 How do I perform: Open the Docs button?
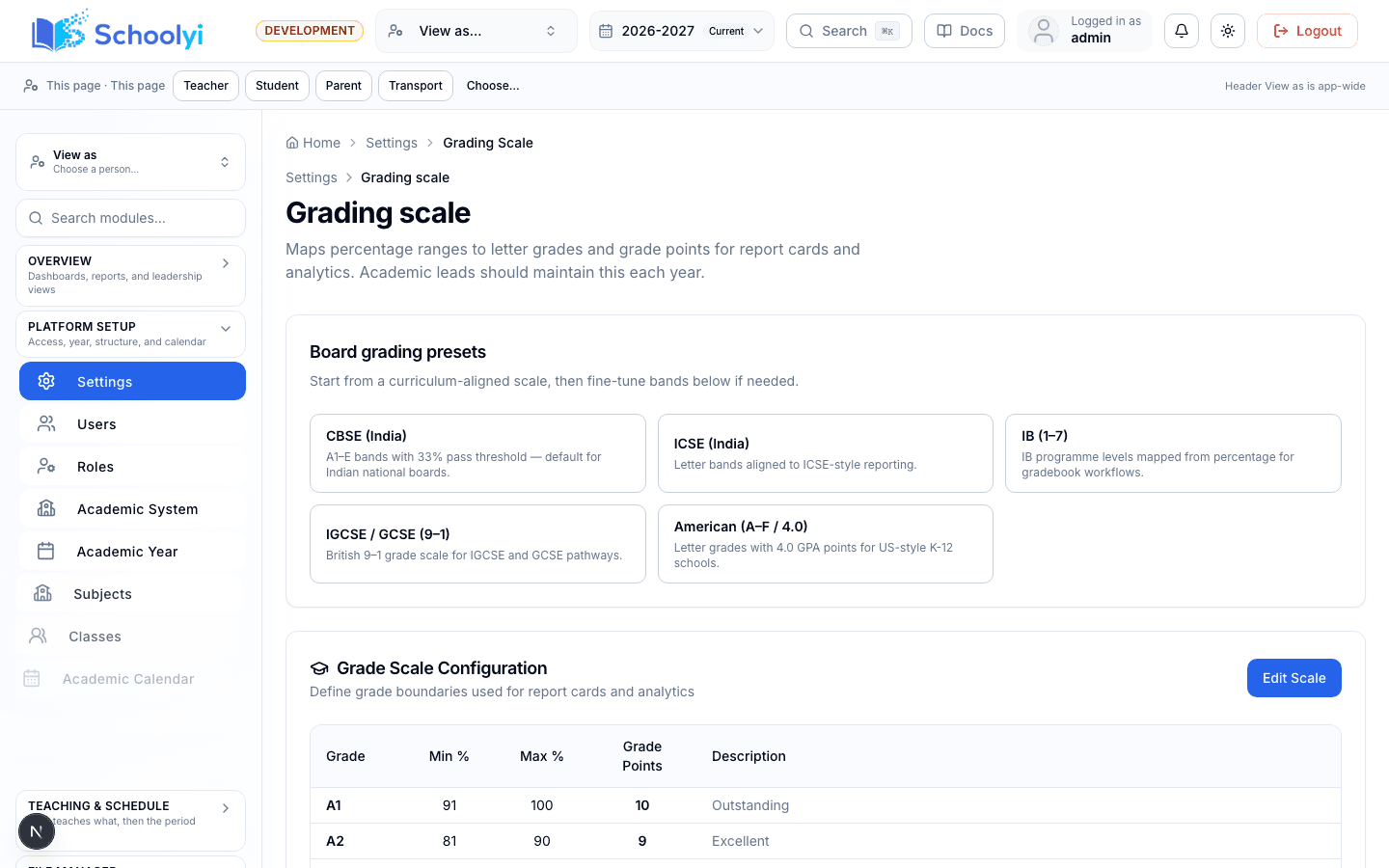point(965,31)
